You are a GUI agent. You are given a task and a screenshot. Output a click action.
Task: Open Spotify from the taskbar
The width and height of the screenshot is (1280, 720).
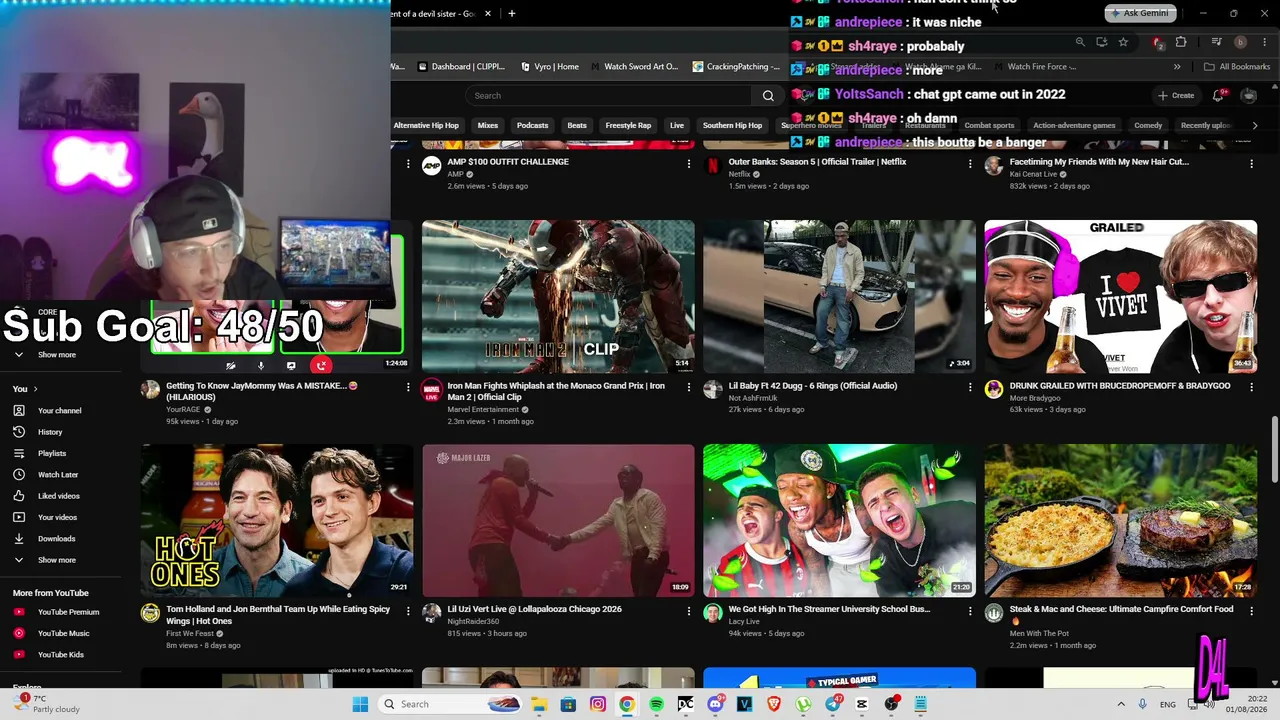656,704
